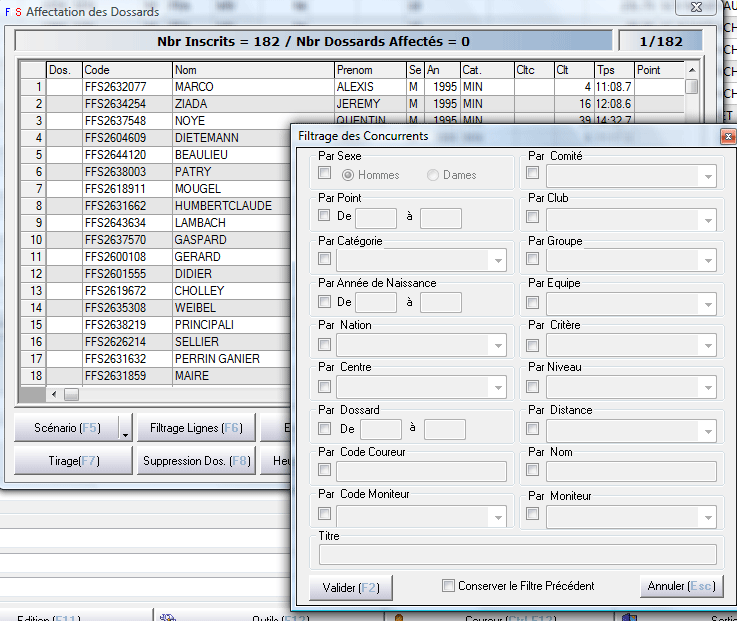Expand the Par Nation combo box
This screenshot has width=737, height=621.
(498, 345)
